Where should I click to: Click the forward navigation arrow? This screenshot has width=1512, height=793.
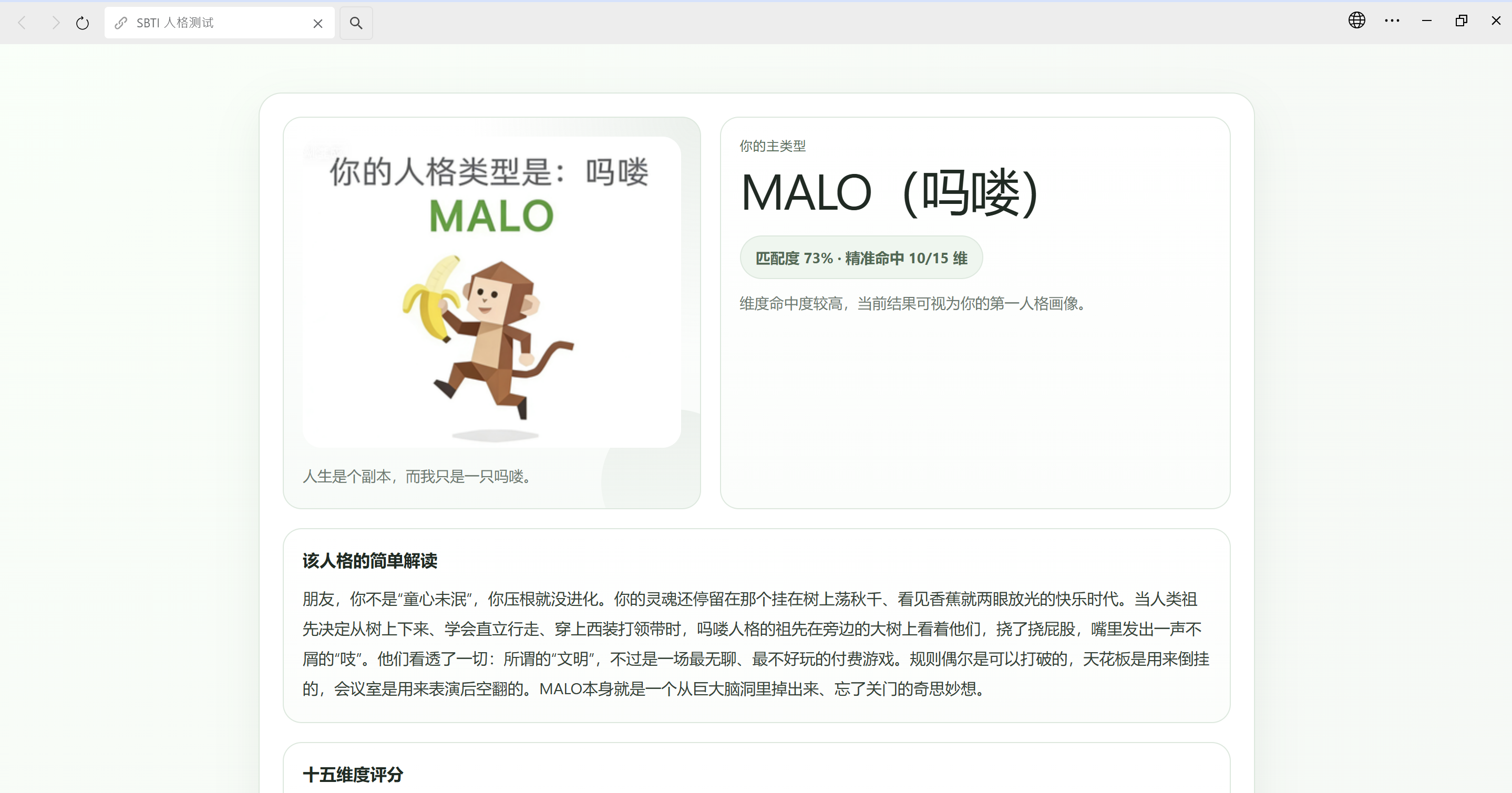click(55, 23)
